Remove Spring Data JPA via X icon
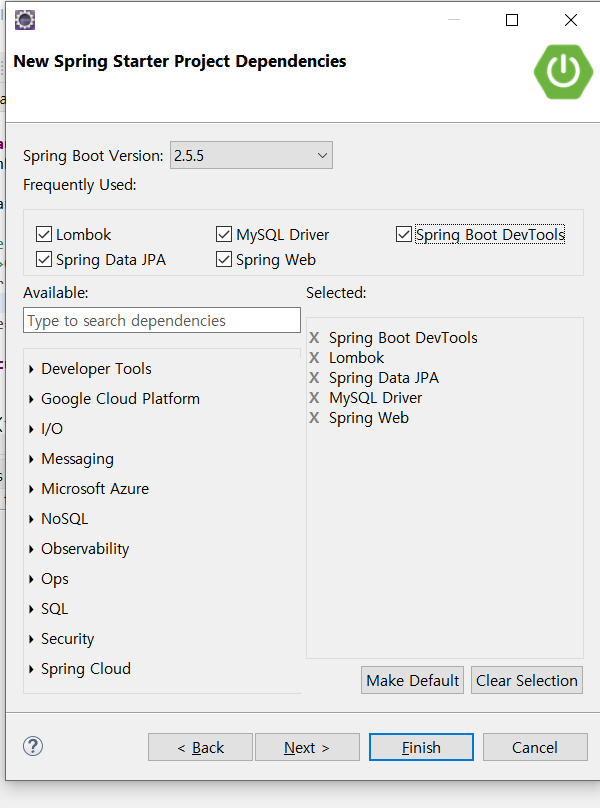 pos(314,378)
